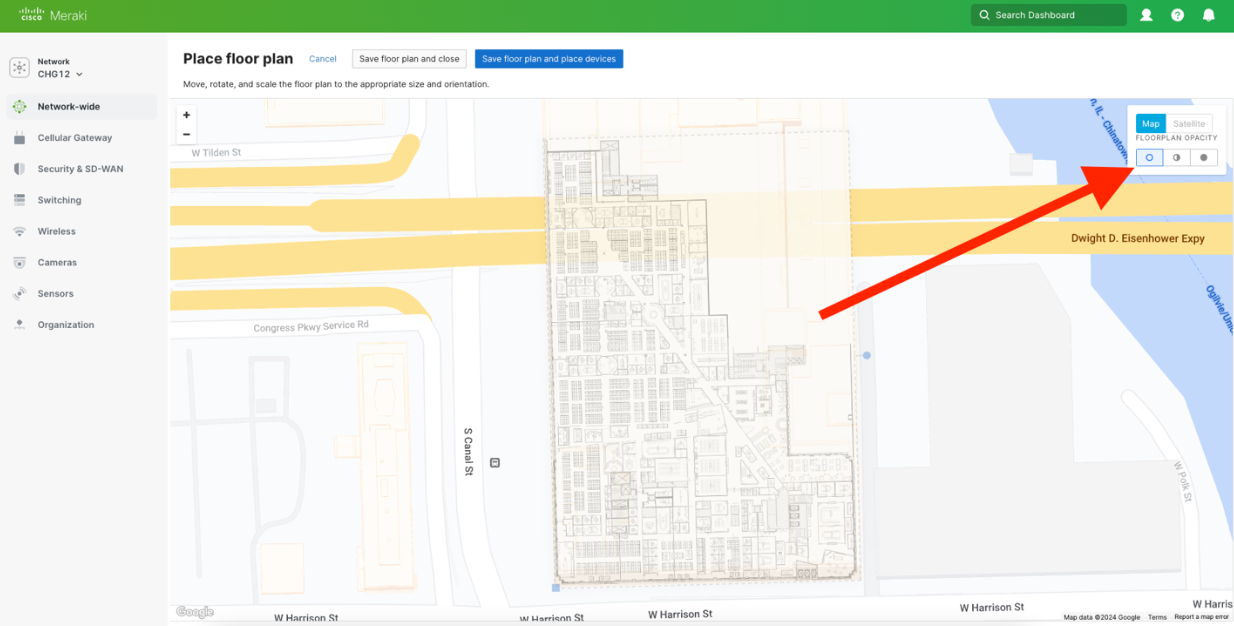The image size is (1234, 626).
Task: Open the user account profile icon
Action: (1147, 15)
